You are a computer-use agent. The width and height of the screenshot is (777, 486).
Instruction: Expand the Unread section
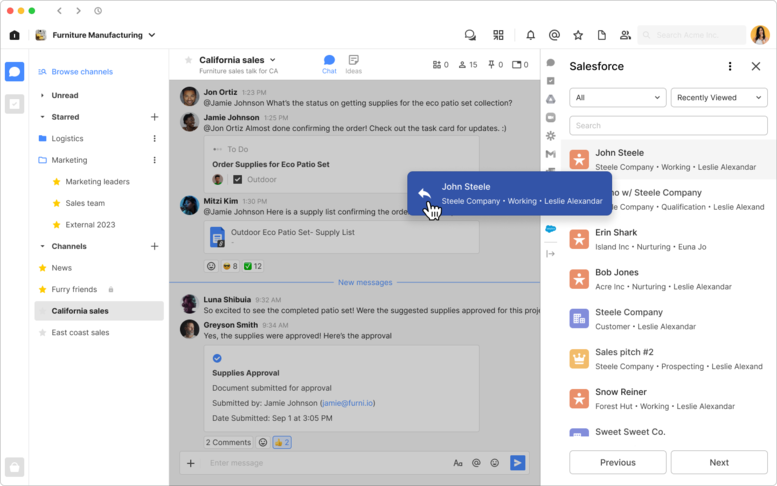point(42,95)
